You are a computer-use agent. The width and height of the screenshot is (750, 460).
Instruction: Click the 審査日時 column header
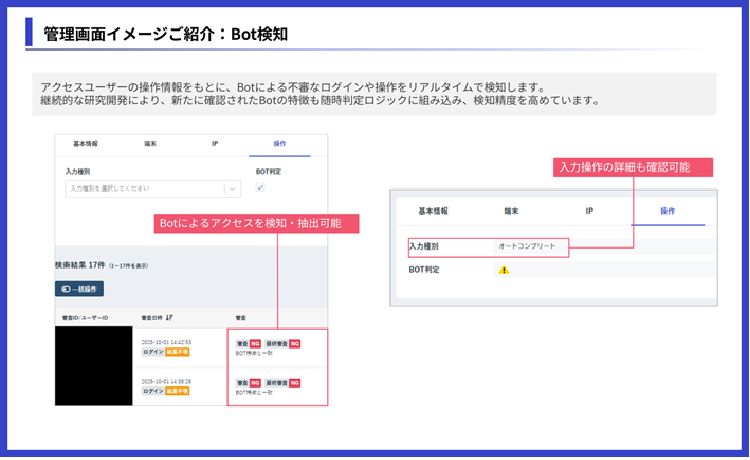pos(152,318)
